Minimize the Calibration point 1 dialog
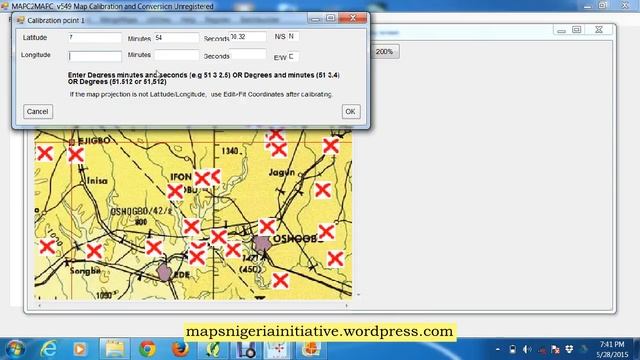640x360 pixels. (x=315, y=18)
